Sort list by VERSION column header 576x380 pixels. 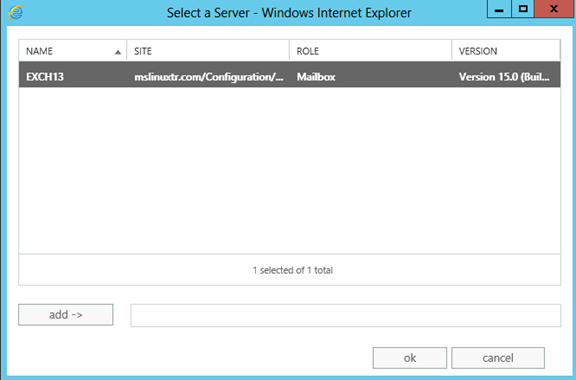[506, 51]
